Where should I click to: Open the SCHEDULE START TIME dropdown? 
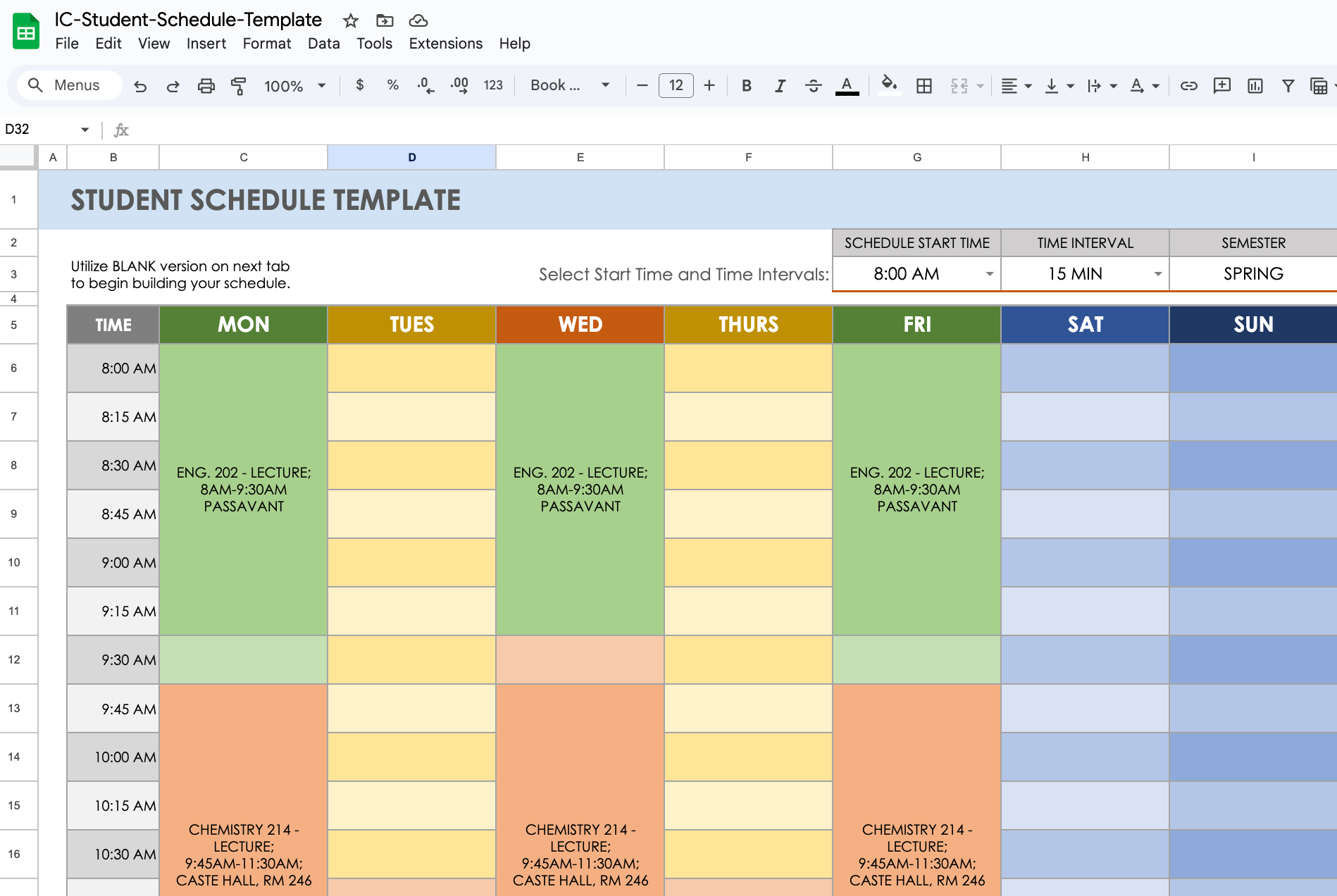point(989,274)
